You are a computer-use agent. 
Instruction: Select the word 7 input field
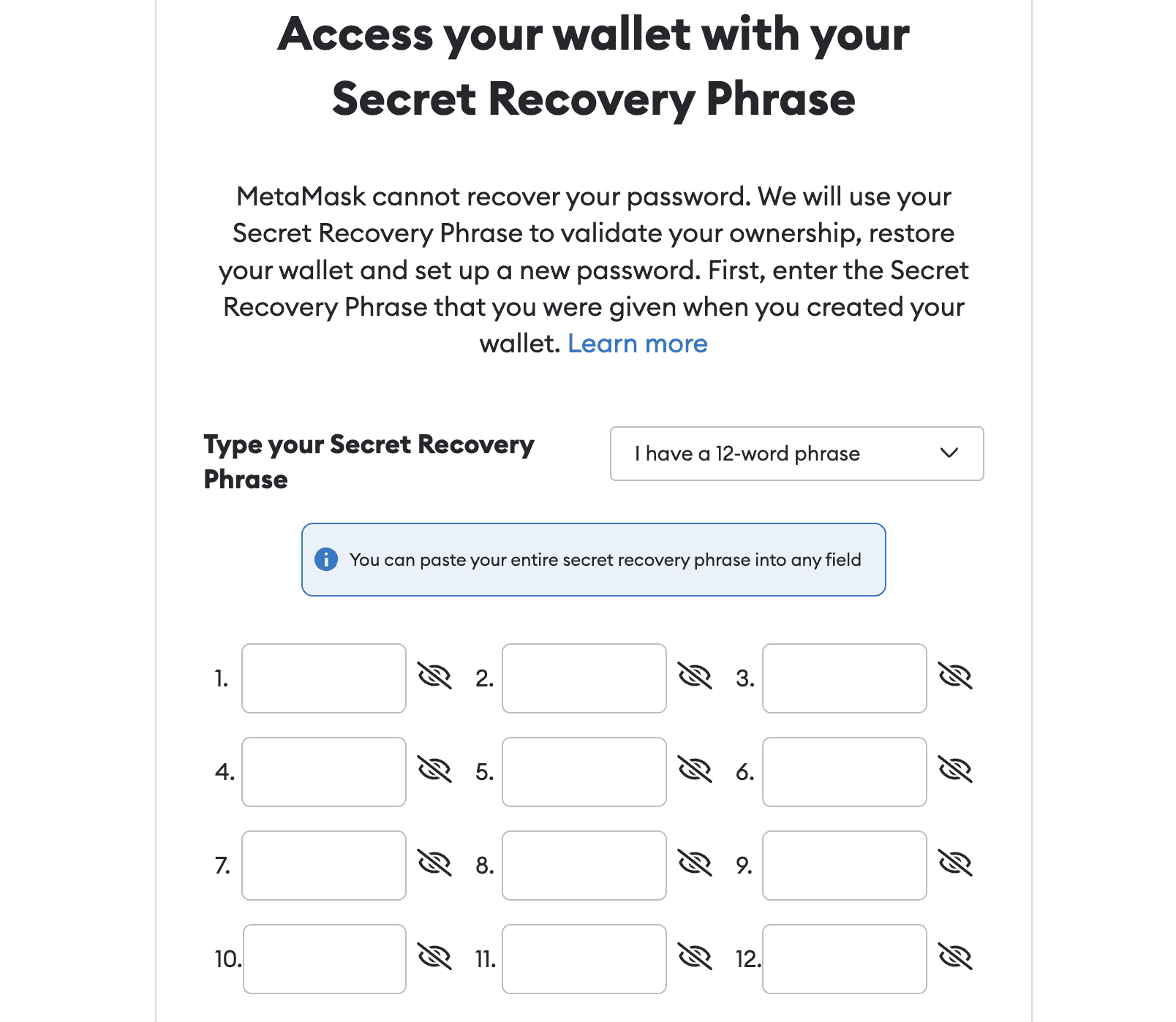click(324, 866)
